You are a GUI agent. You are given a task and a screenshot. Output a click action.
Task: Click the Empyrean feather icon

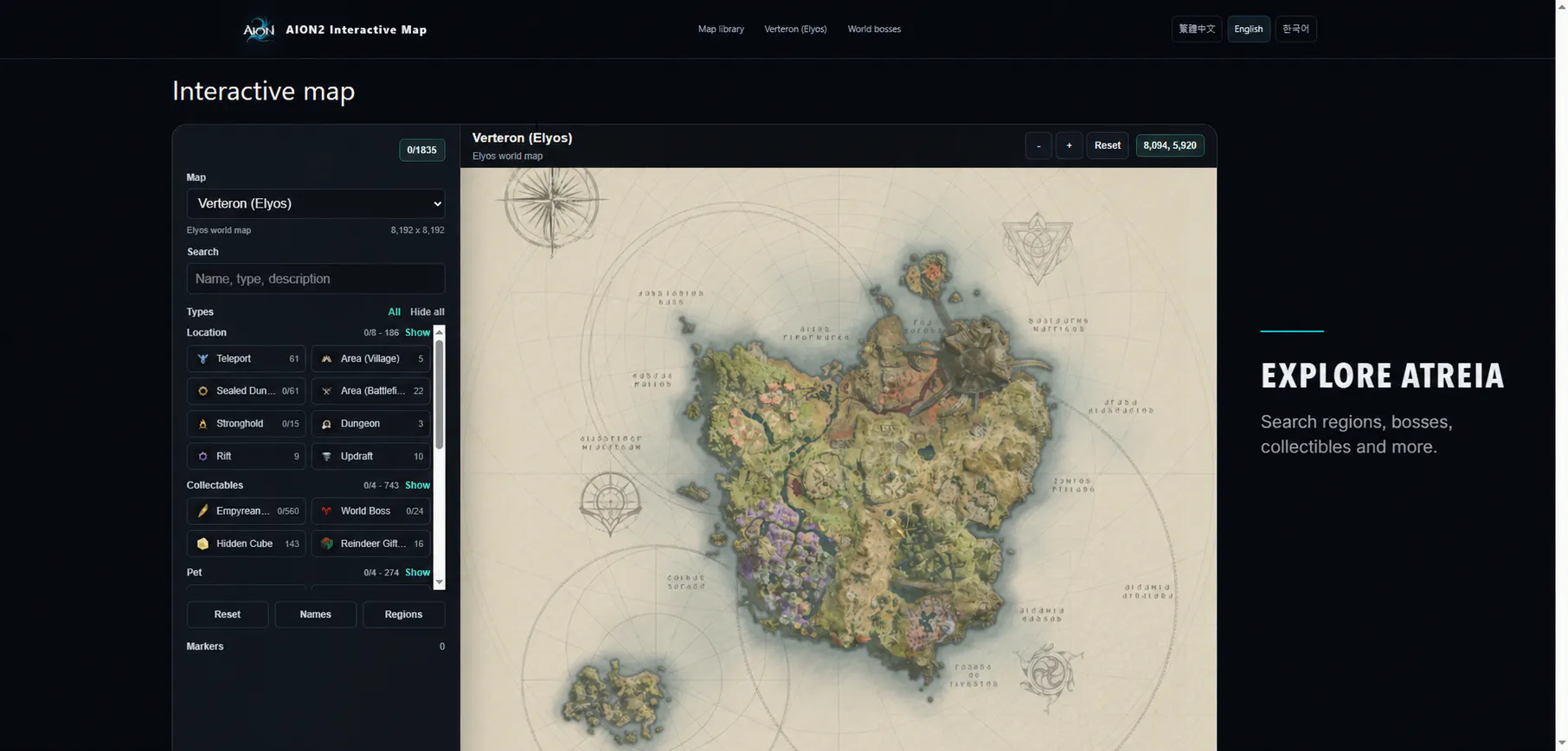click(202, 511)
